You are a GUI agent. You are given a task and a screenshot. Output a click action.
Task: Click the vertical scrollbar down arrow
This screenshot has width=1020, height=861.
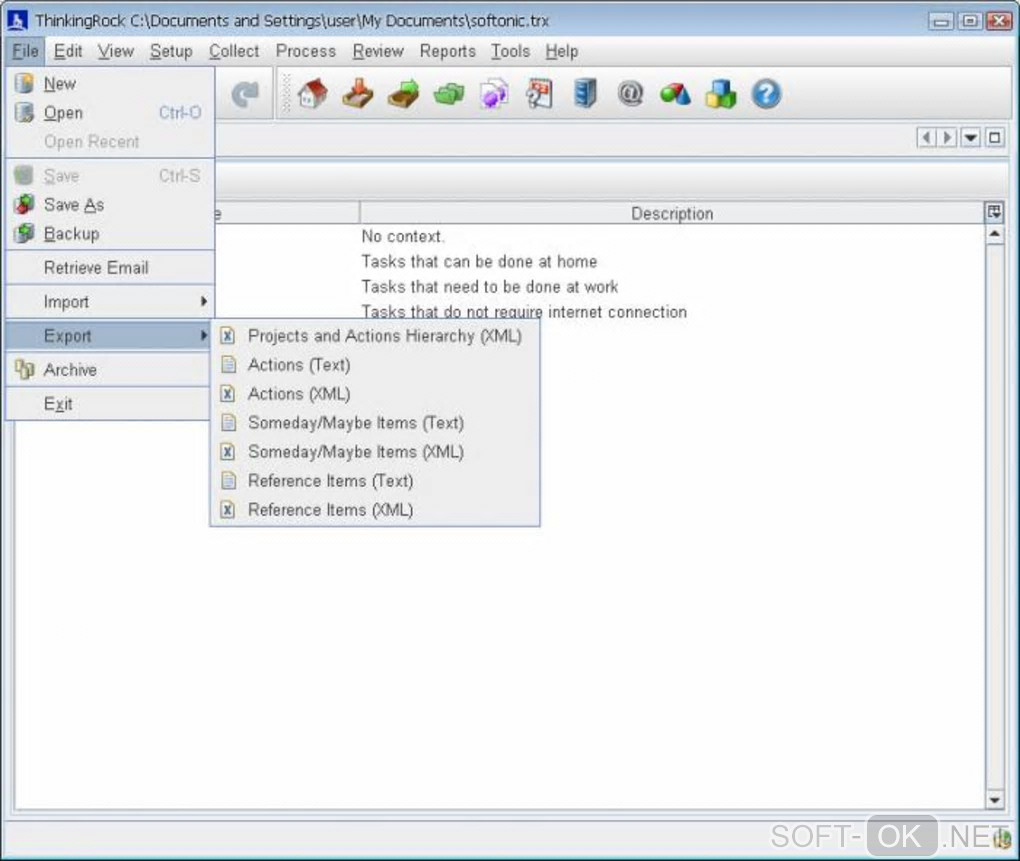point(995,800)
